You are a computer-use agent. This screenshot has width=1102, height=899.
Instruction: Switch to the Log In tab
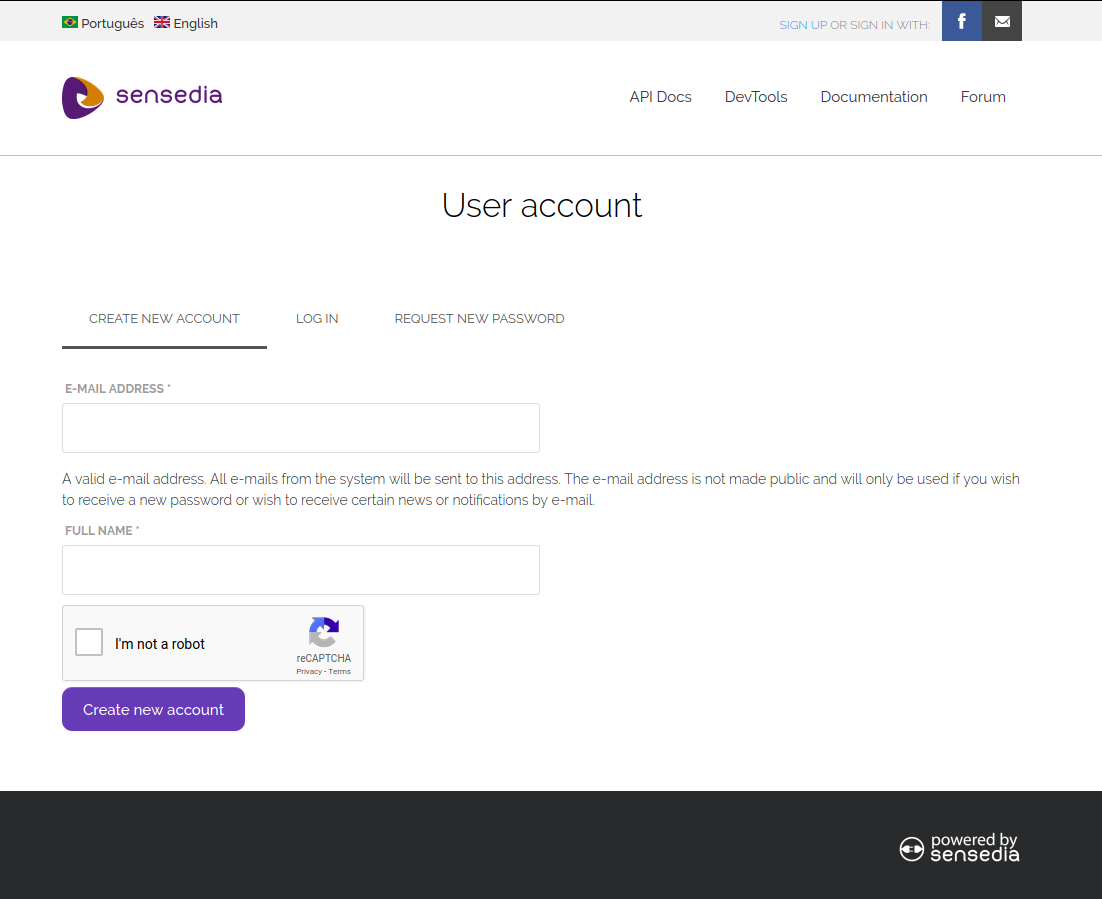pyautogui.click(x=317, y=318)
